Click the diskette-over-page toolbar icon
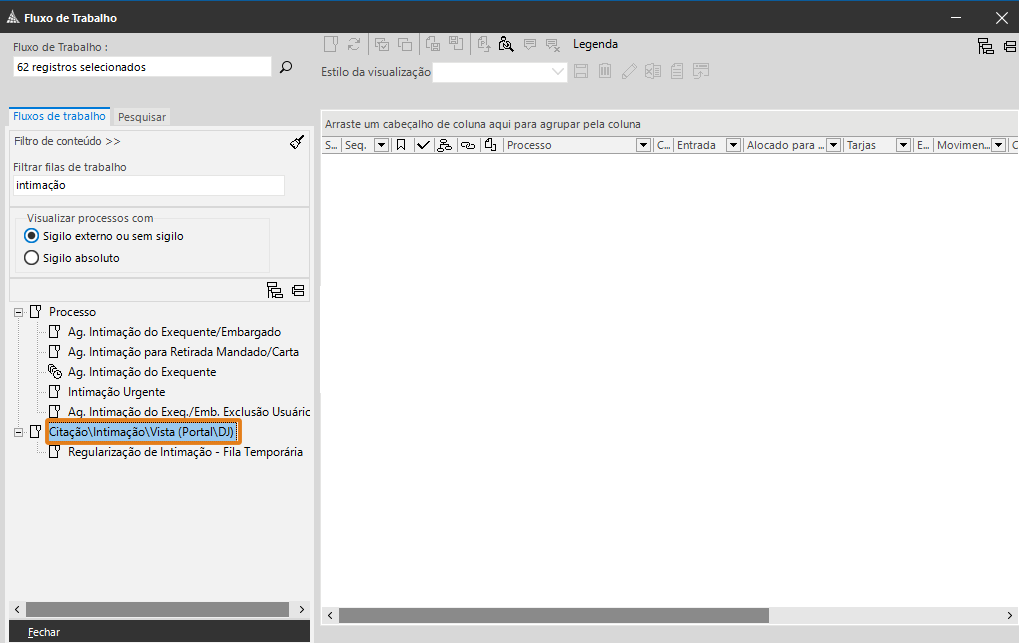This screenshot has height=643, width=1019. pos(456,44)
